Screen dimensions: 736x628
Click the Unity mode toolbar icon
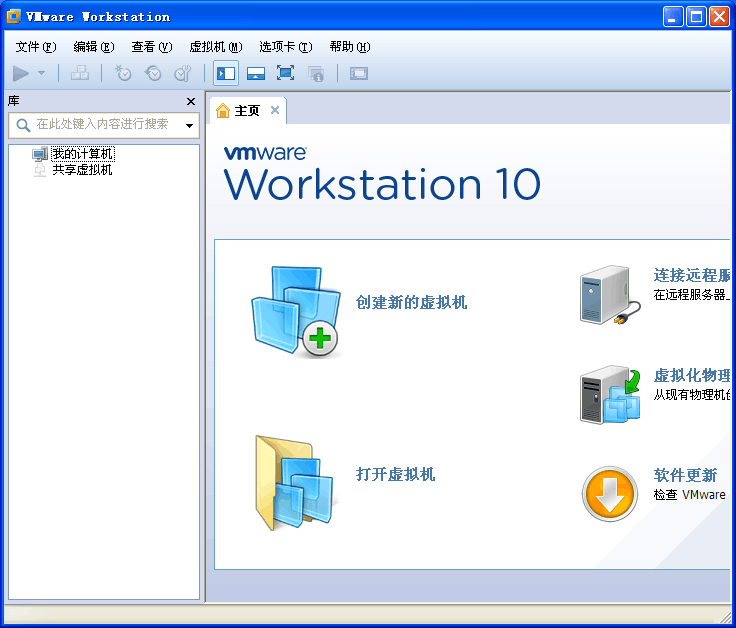pyautogui.click(x=316, y=74)
